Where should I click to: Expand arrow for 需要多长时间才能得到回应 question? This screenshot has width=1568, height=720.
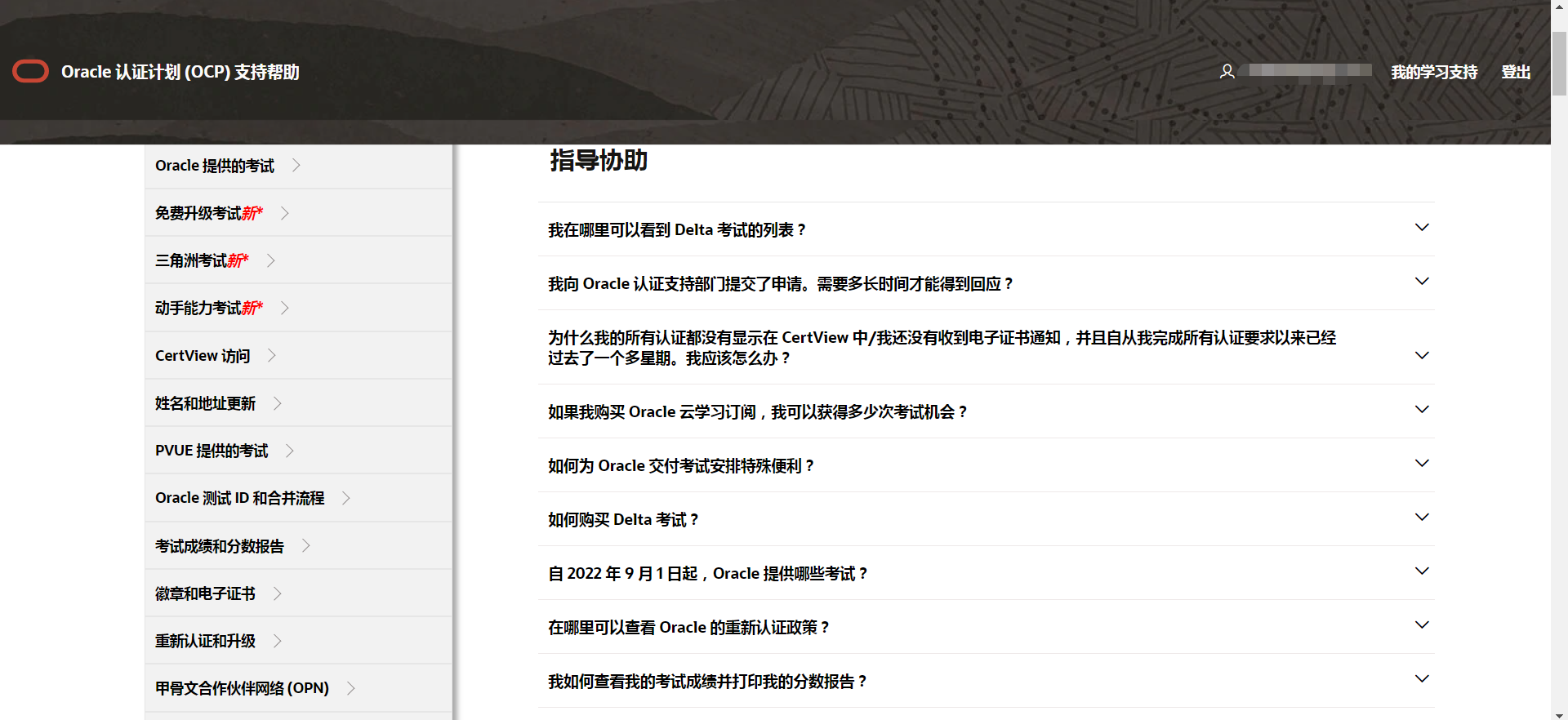point(1422,282)
